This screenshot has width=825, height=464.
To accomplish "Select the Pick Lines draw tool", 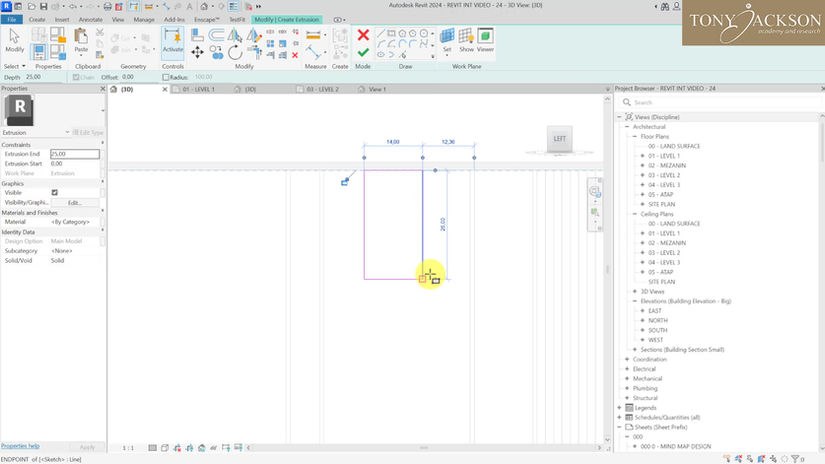I will click(x=403, y=55).
